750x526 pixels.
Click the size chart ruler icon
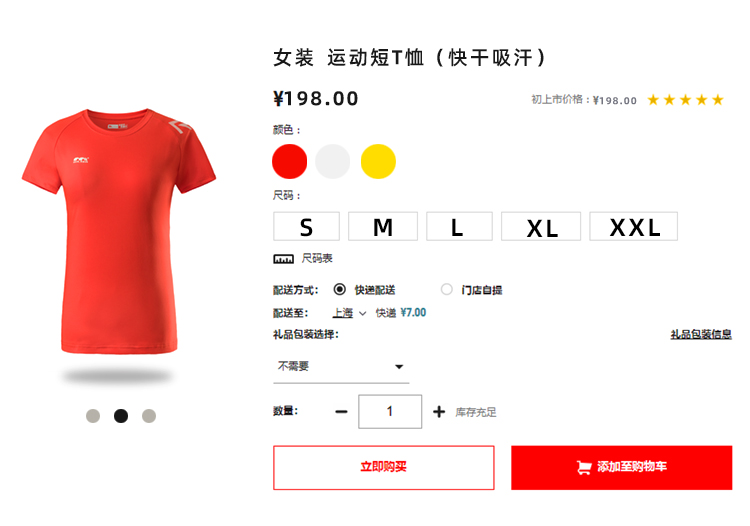click(x=283, y=259)
